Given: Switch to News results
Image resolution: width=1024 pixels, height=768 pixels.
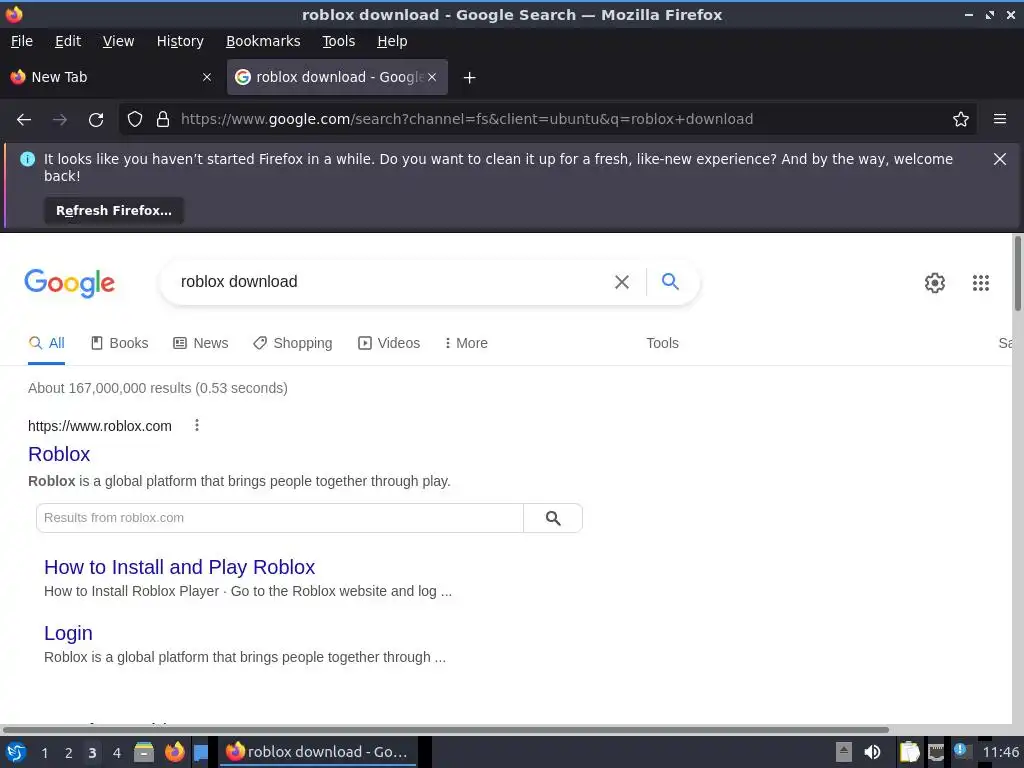Looking at the screenshot, I should pos(200,344).
